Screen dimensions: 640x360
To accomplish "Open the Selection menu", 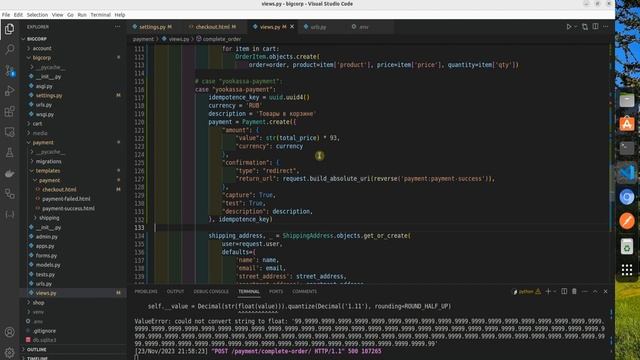I will point(37,15).
